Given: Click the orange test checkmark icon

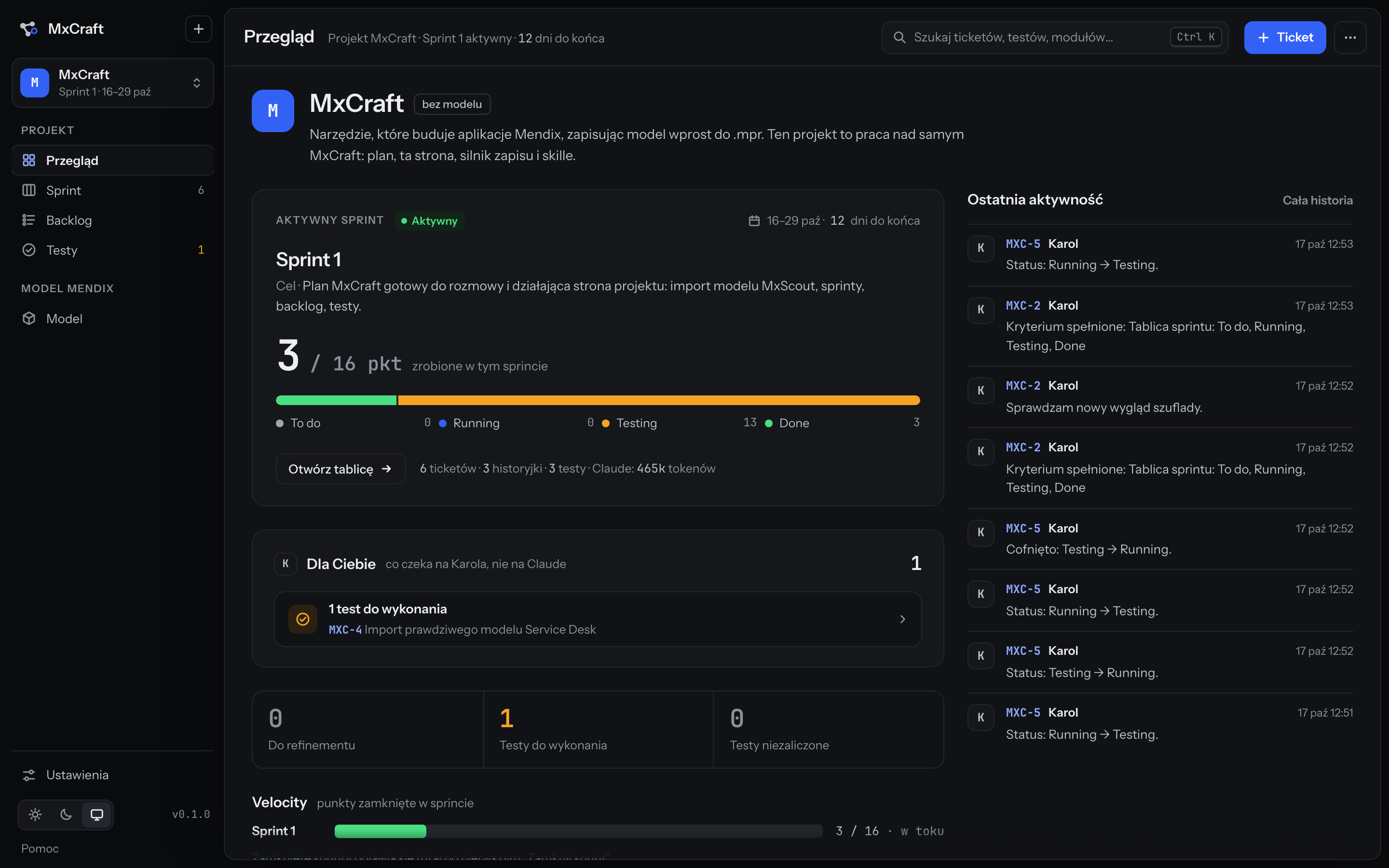Looking at the screenshot, I should (303, 619).
